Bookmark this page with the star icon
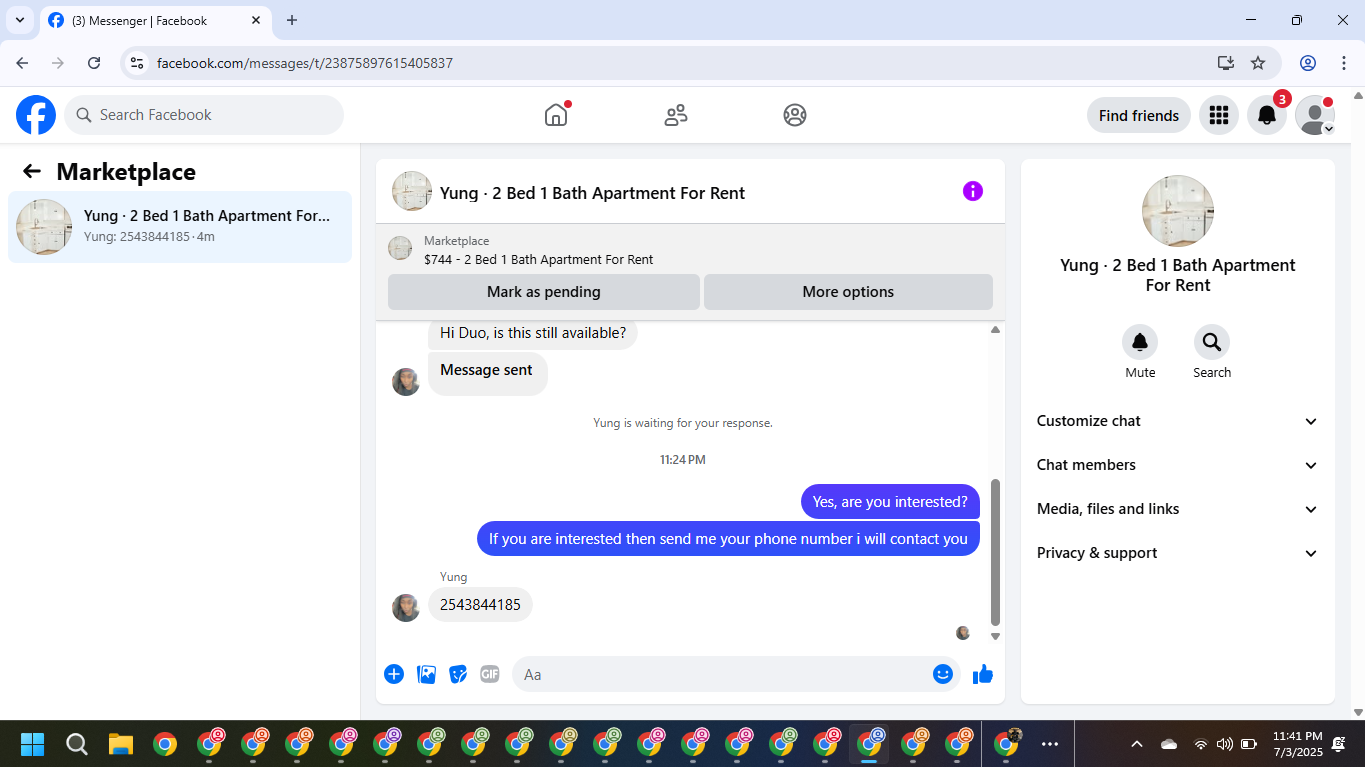 pyautogui.click(x=1258, y=63)
